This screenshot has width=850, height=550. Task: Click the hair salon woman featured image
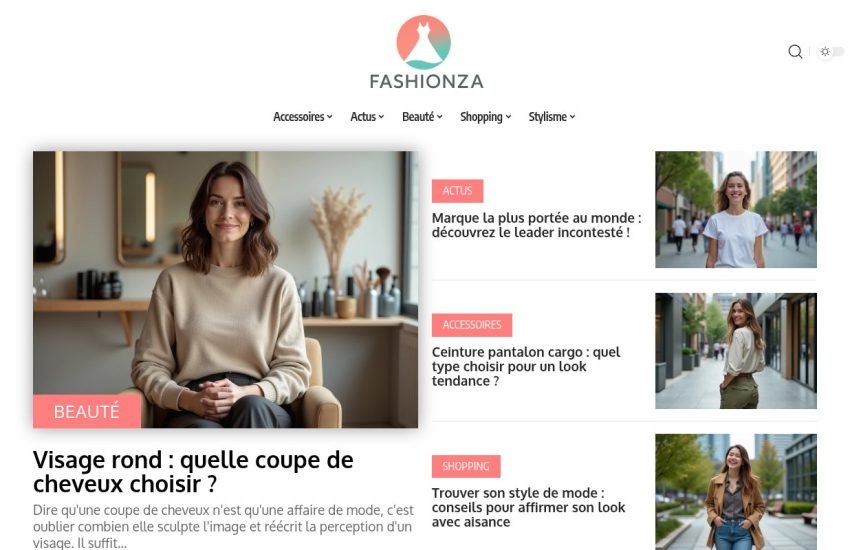pos(226,289)
